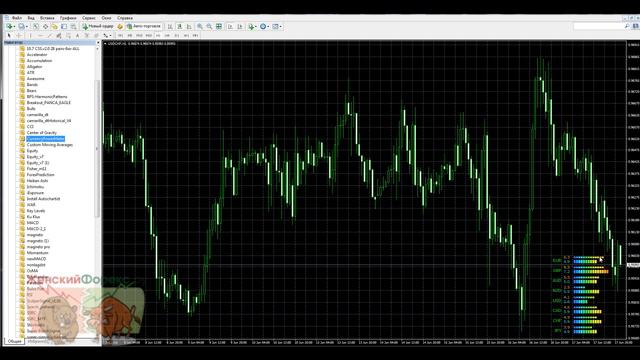This screenshot has width=640, height=360.
Task: Open the Periods (clock) dropdown
Action: pos(264,27)
